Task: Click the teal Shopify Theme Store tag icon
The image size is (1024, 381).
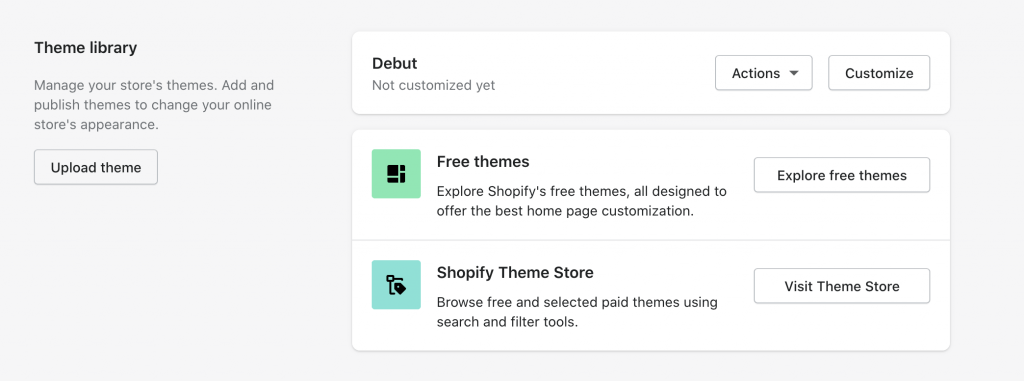Action: point(396,285)
